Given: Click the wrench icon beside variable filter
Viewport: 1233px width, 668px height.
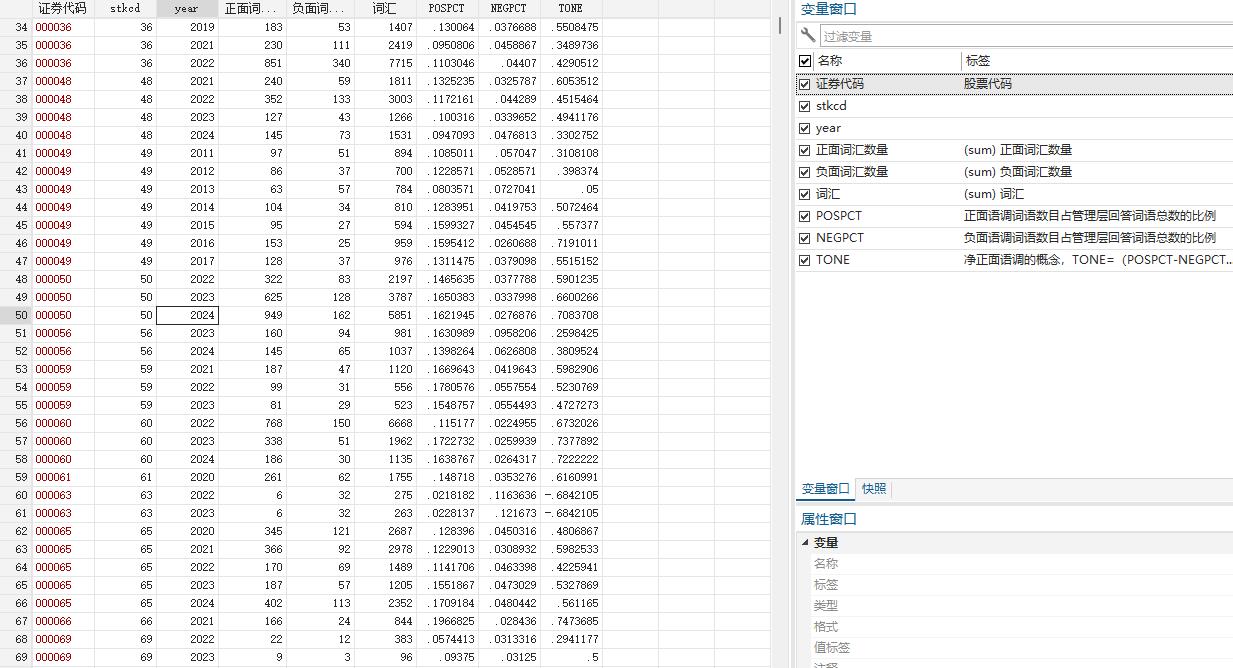Looking at the screenshot, I should [x=808, y=36].
